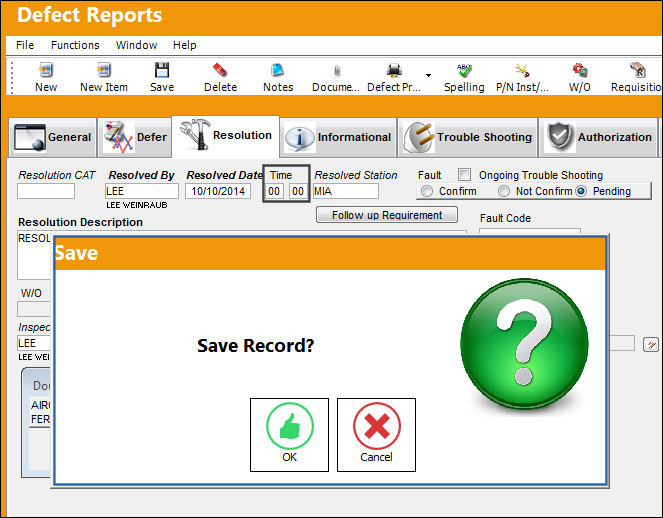Click the toolbar drag handle grip

(12, 77)
